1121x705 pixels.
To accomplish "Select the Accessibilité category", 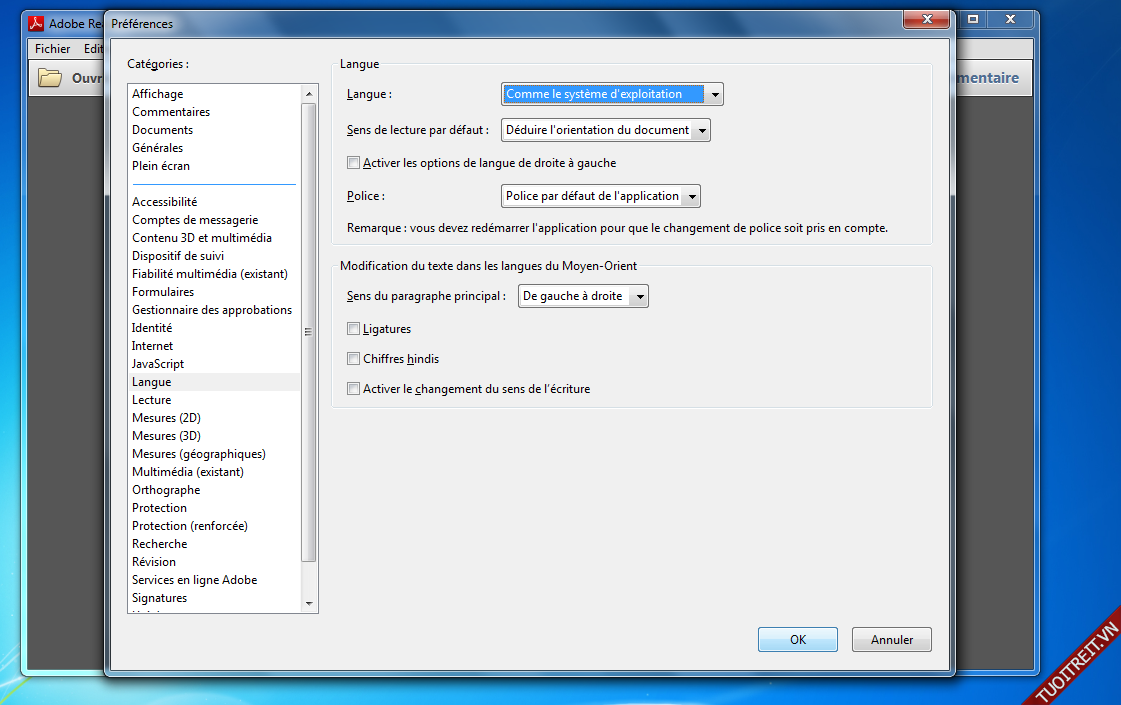I will point(165,202).
